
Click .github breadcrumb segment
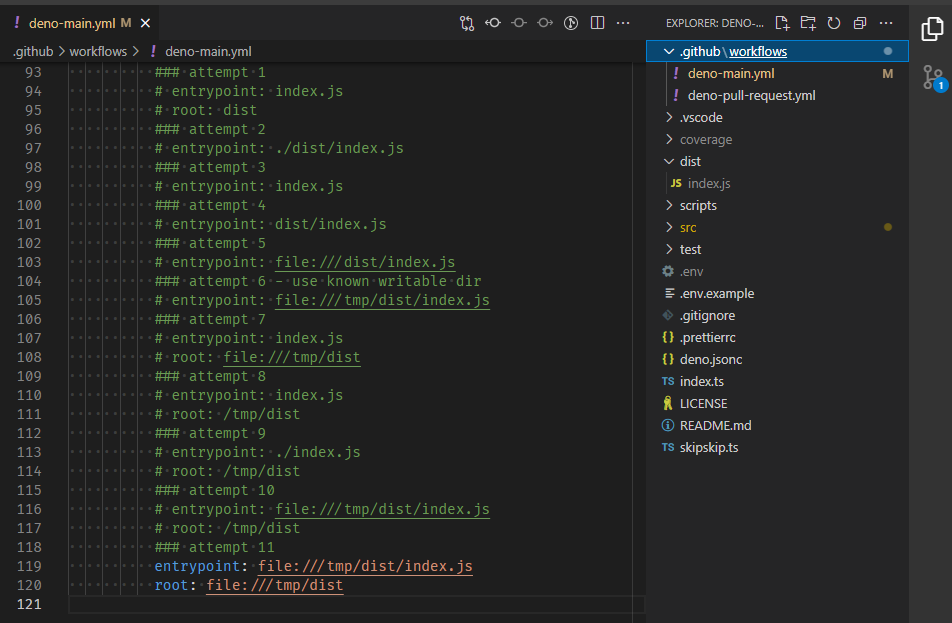point(33,52)
